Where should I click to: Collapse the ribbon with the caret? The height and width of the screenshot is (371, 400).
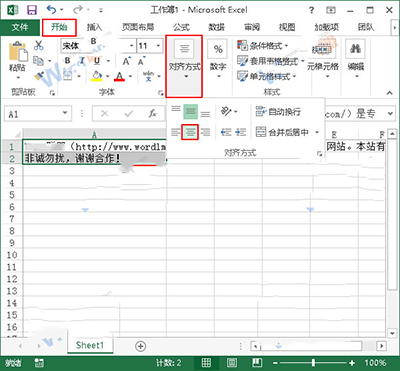point(390,93)
